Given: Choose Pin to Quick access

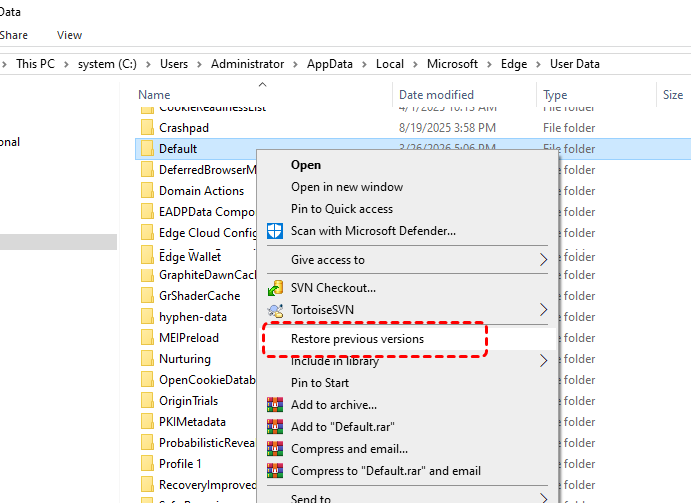Looking at the screenshot, I should (x=341, y=209).
